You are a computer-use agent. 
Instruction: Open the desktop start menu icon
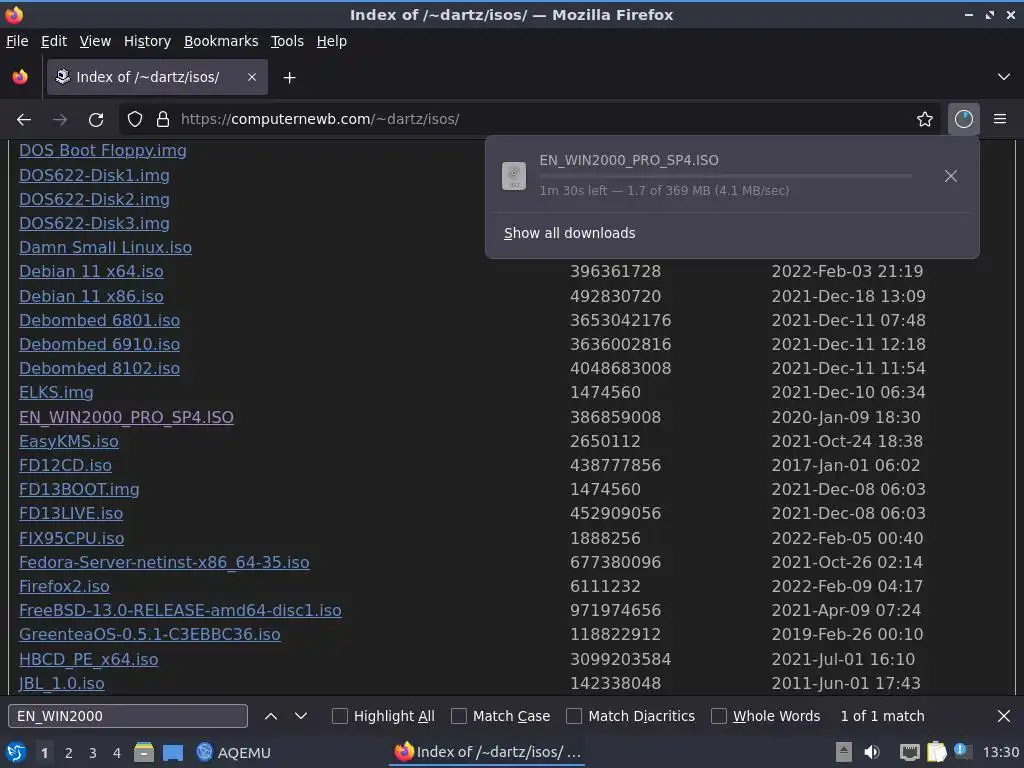16,753
